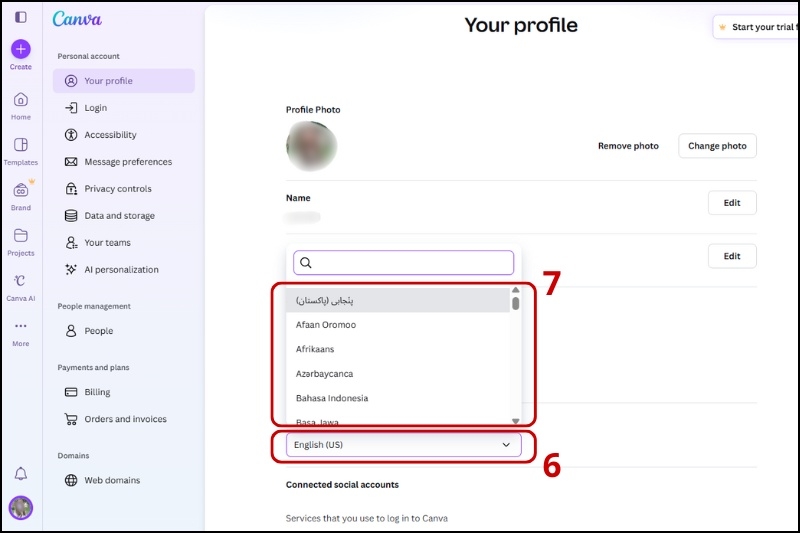The image size is (800, 533).
Task: Toggle the sidebar collapse icon
Action: 20,17
